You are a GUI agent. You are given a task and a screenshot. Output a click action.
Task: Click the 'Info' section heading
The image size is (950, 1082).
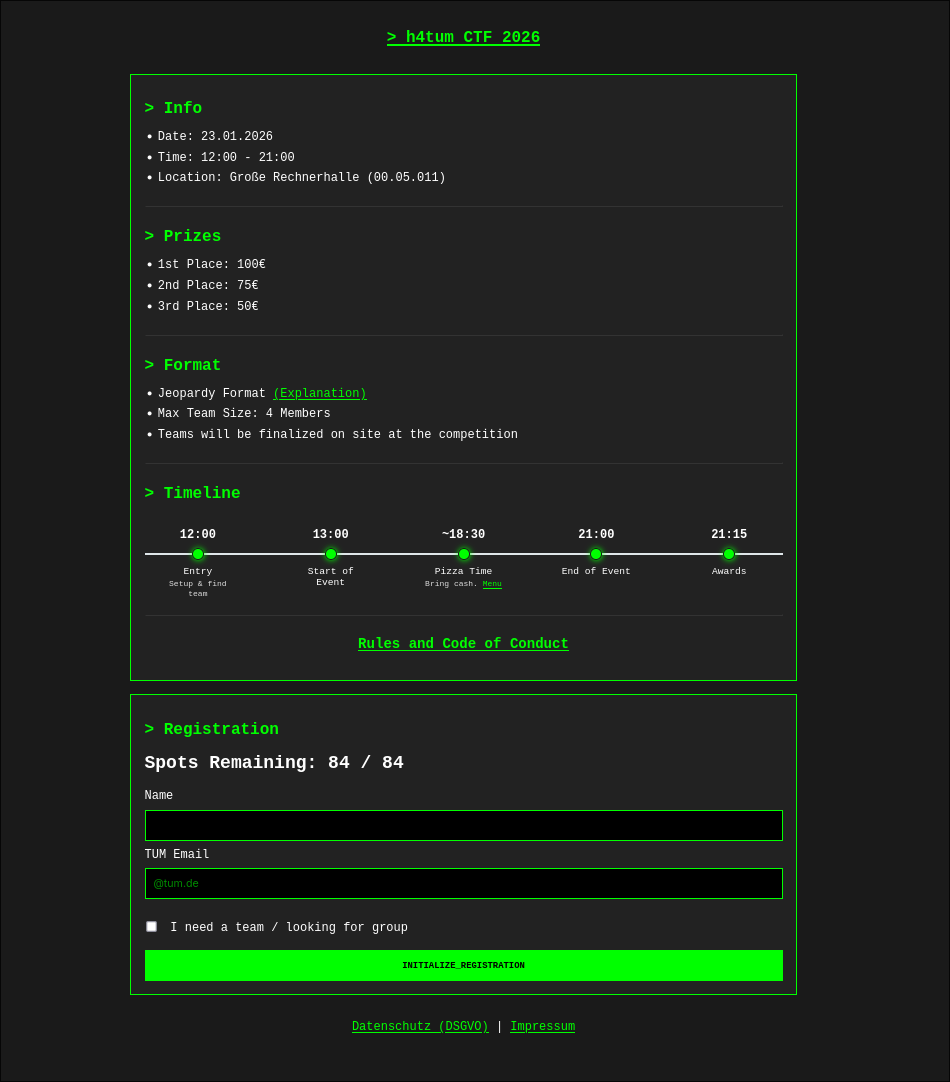(x=173, y=108)
